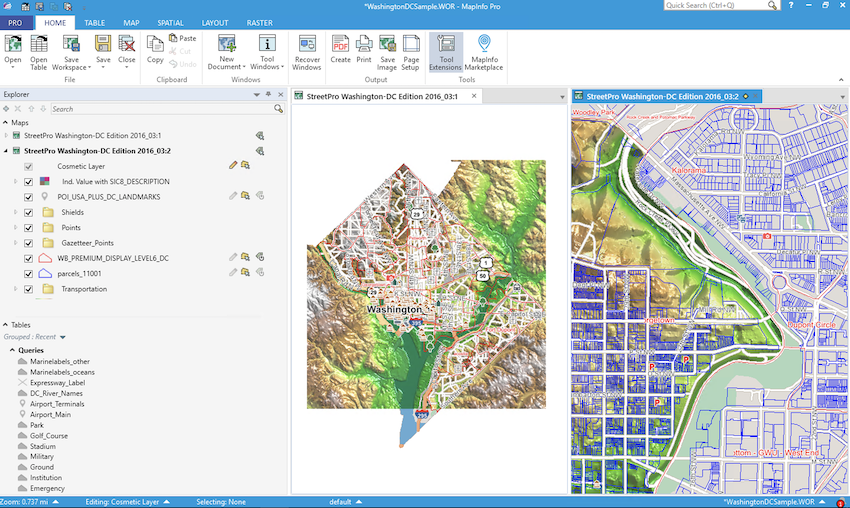The width and height of the screenshot is (850, 508).
Task: Click the Explorer search field
Action: pyautogui.click(x=162, y=109)
